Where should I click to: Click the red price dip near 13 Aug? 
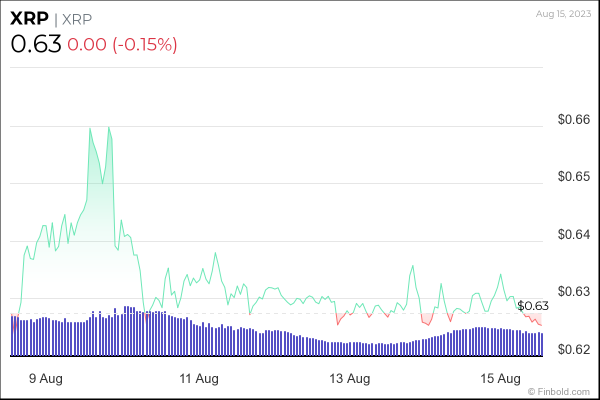[x=340, y=321]
